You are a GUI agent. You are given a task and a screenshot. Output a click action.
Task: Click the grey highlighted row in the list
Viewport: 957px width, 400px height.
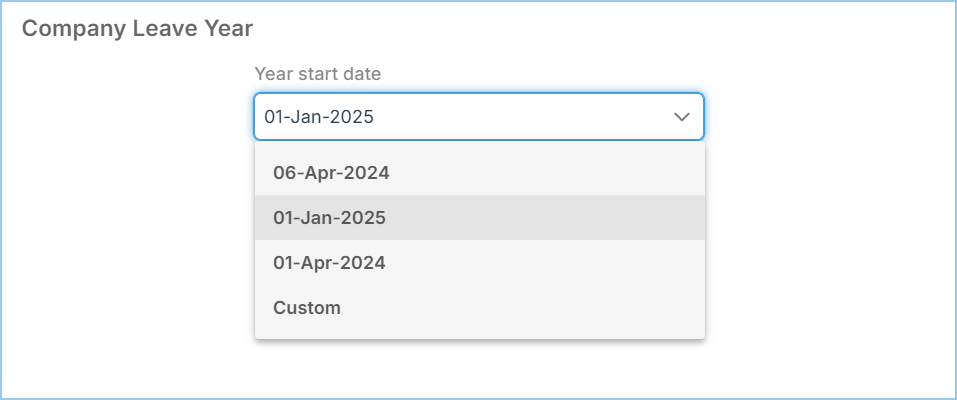click(x=479, y=217)
